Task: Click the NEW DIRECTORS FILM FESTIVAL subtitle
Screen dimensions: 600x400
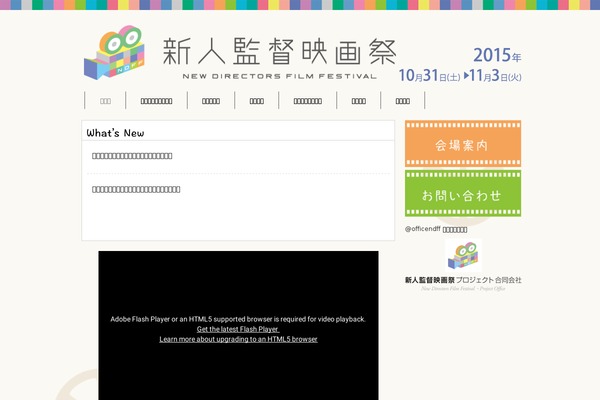Action: pyautogui.click(x=279, y=76)
